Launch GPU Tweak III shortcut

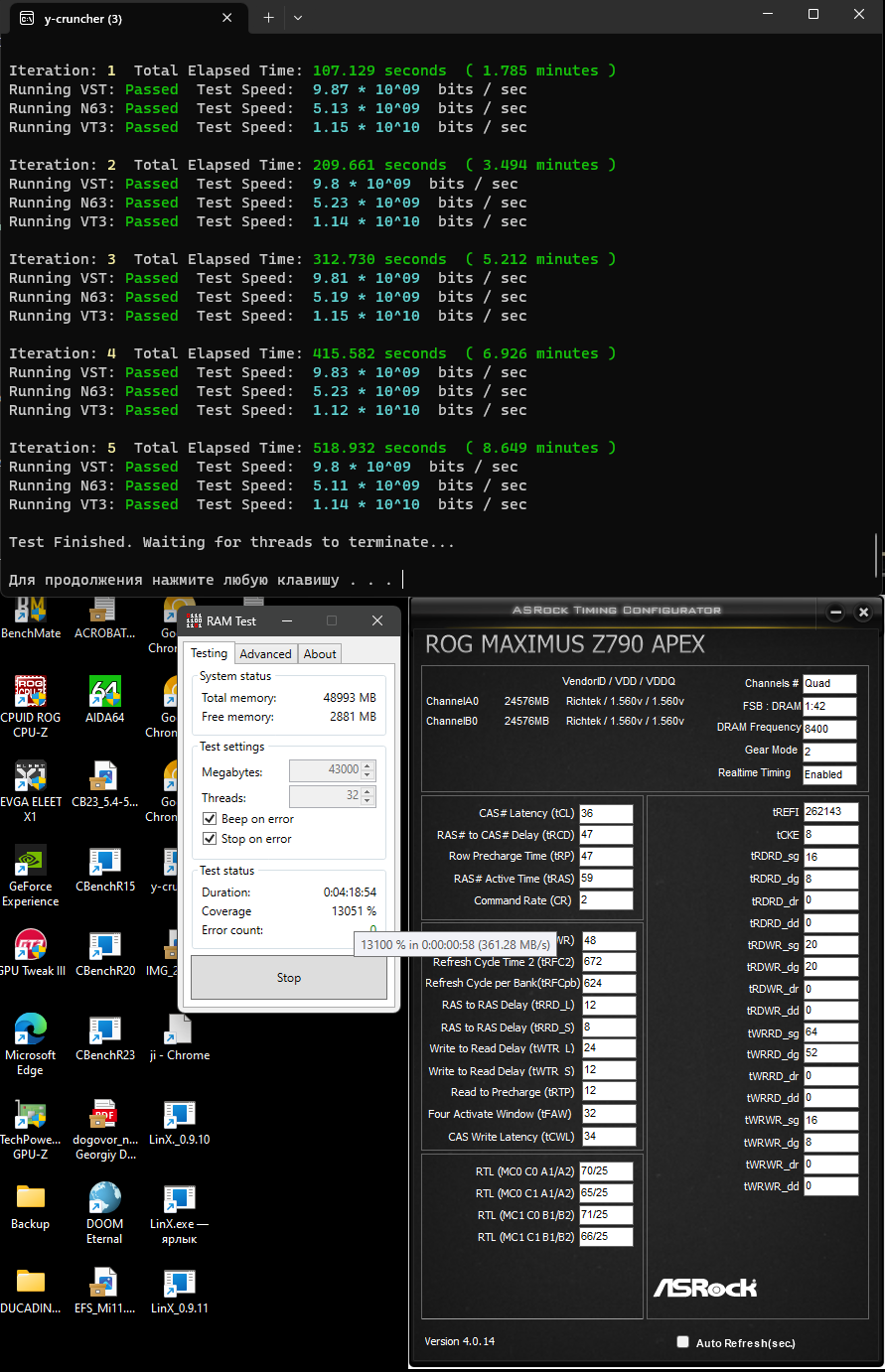[30, 953]
